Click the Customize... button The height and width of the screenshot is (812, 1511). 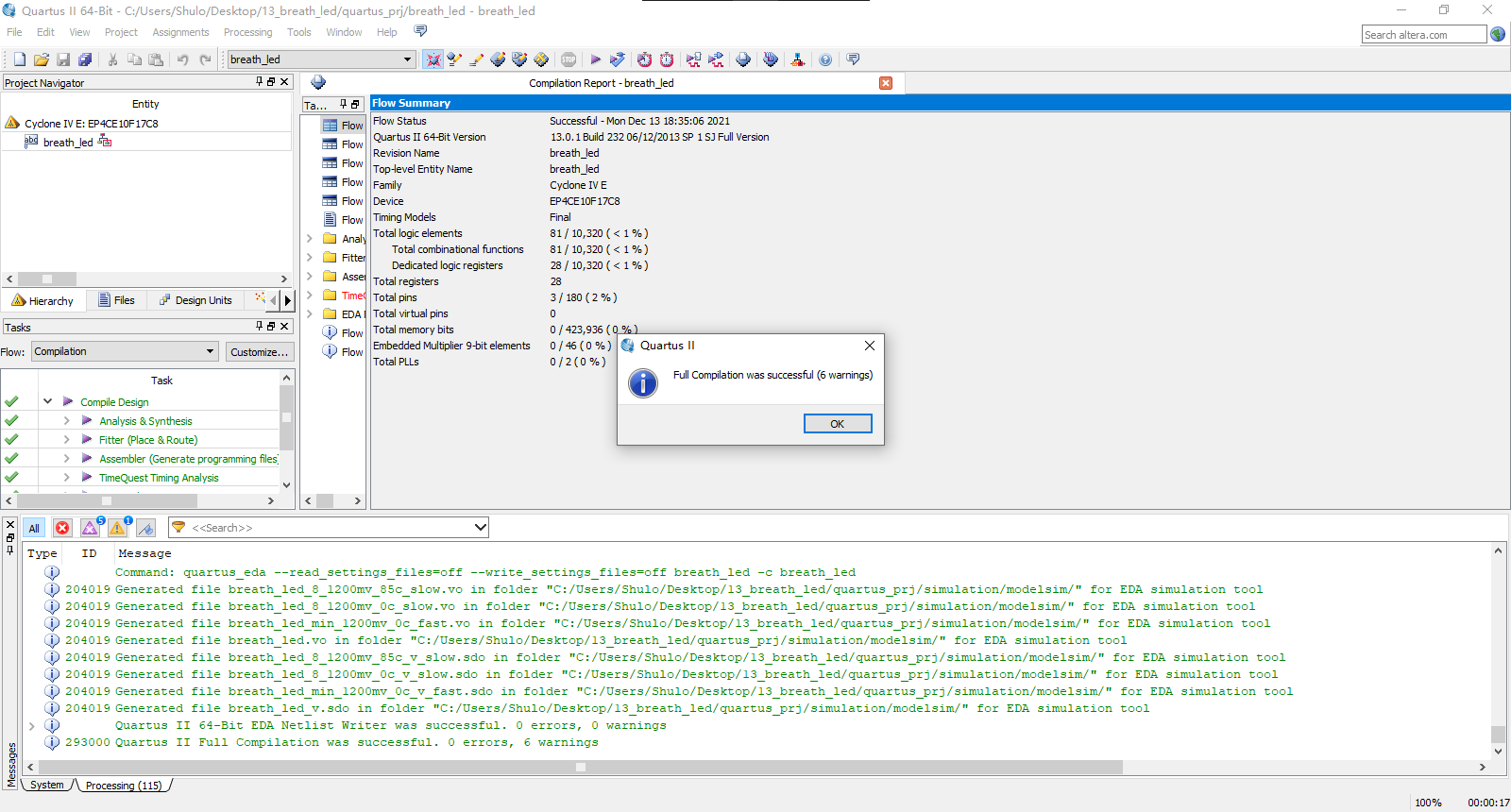point(259,351)
